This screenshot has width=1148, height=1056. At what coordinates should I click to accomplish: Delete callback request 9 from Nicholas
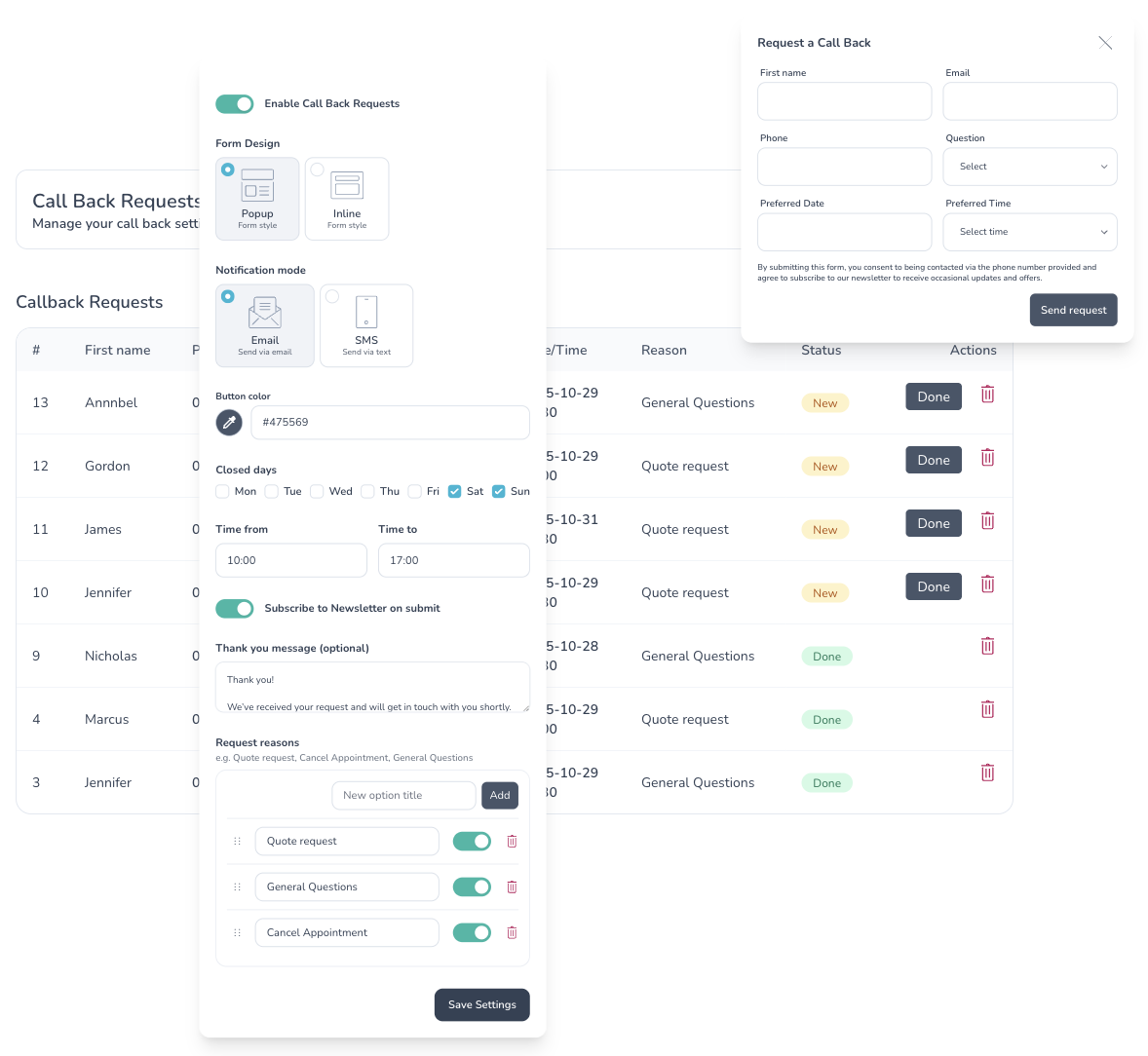[987, 646]
